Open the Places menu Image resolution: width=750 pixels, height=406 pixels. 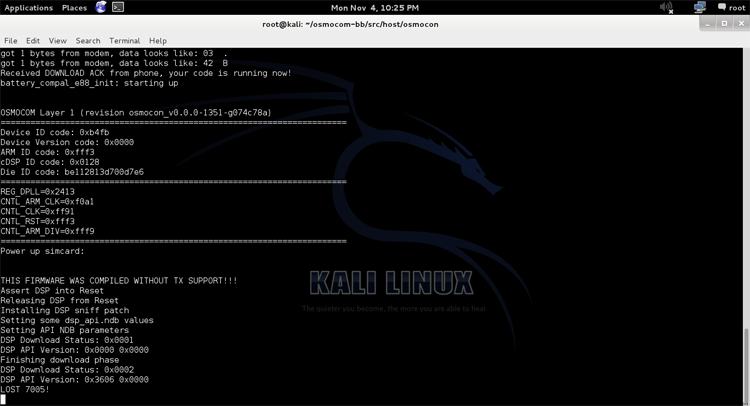point(74,8)
